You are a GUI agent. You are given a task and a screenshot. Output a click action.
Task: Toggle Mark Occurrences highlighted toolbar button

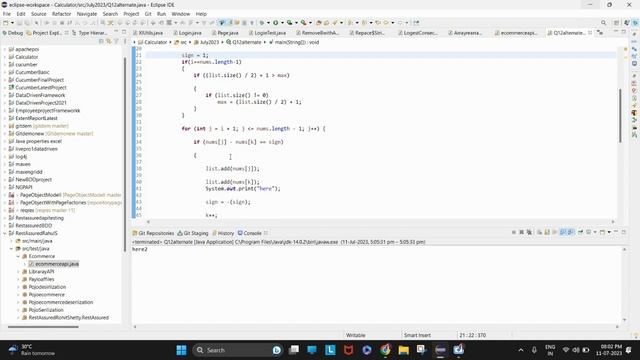coord(222,23)
